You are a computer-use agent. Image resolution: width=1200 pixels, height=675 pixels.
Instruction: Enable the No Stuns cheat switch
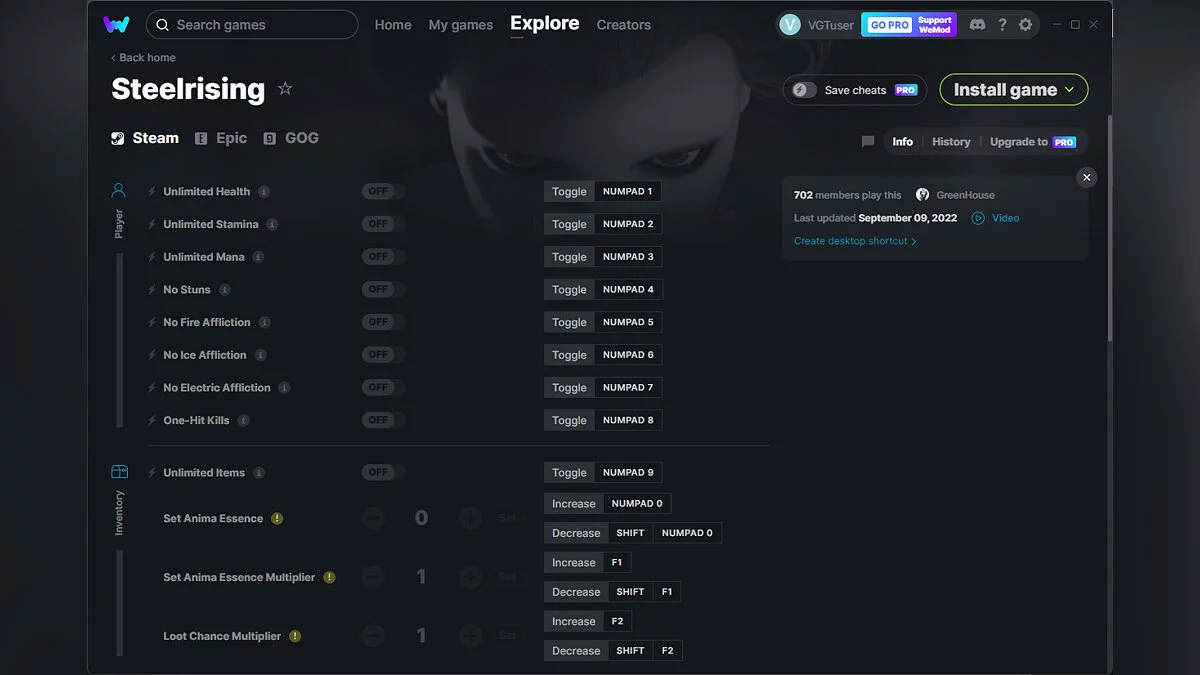pyautogui.click(x=381, y=289)
